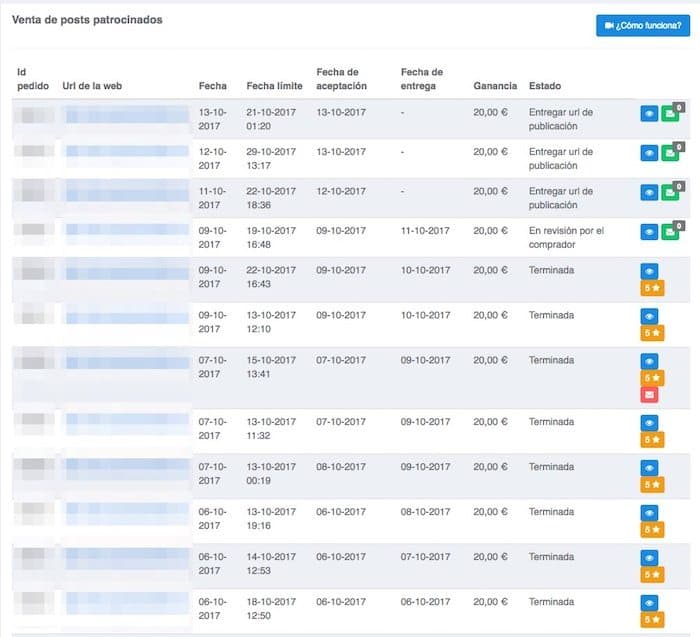View the order with deadline 21-10-2017 01:20
Screen dimensions: 700x637
648,115
